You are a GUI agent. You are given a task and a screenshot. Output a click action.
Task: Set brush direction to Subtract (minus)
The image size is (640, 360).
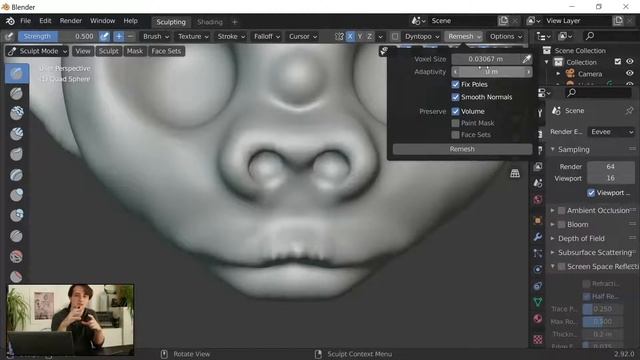(130, 36)
